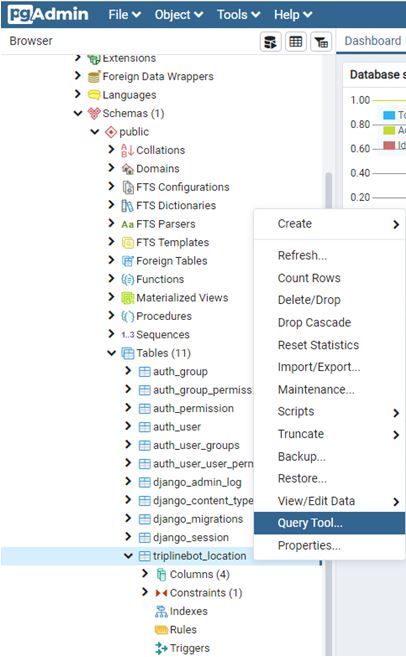Select the django_session table
Viewport: 406px width, 657px height.
191,538
